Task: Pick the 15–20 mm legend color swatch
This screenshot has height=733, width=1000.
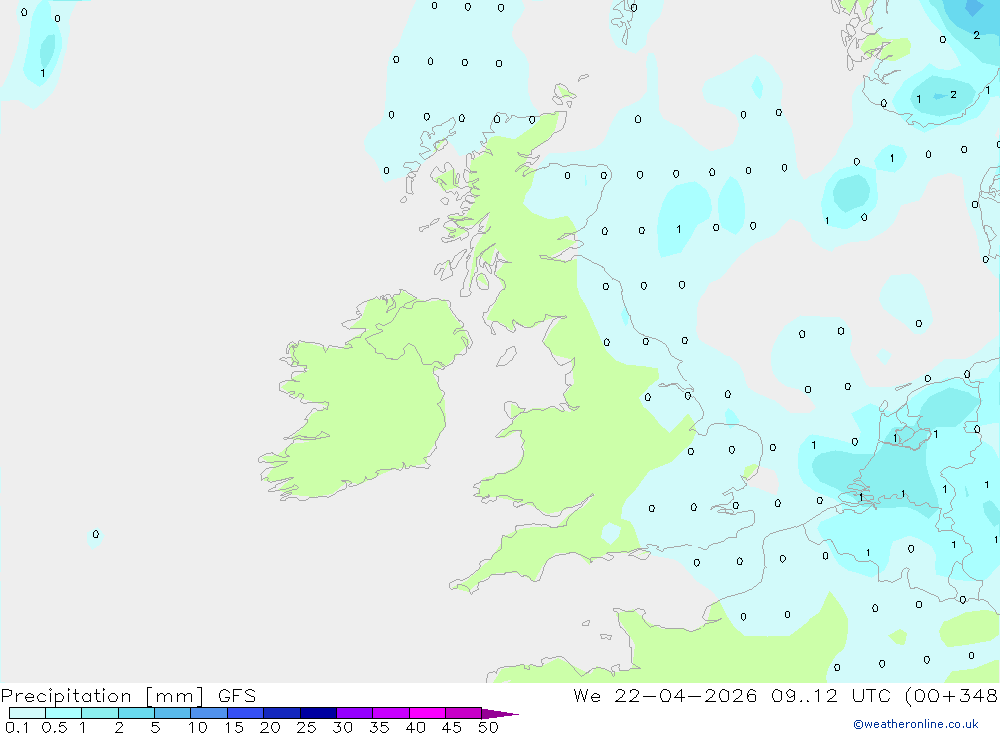Action: 245,713
